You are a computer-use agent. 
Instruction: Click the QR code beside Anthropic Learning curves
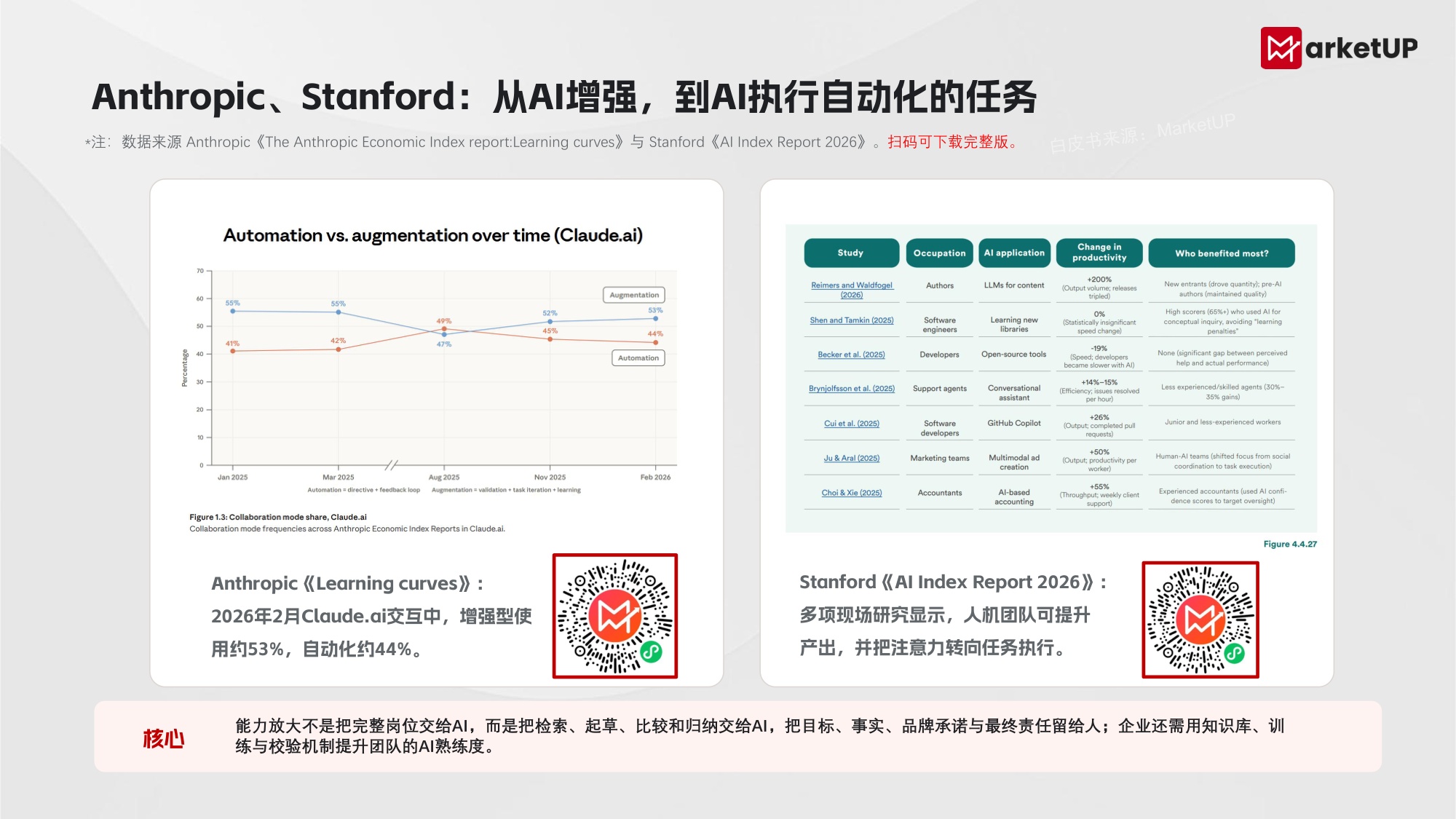point(615,616)
